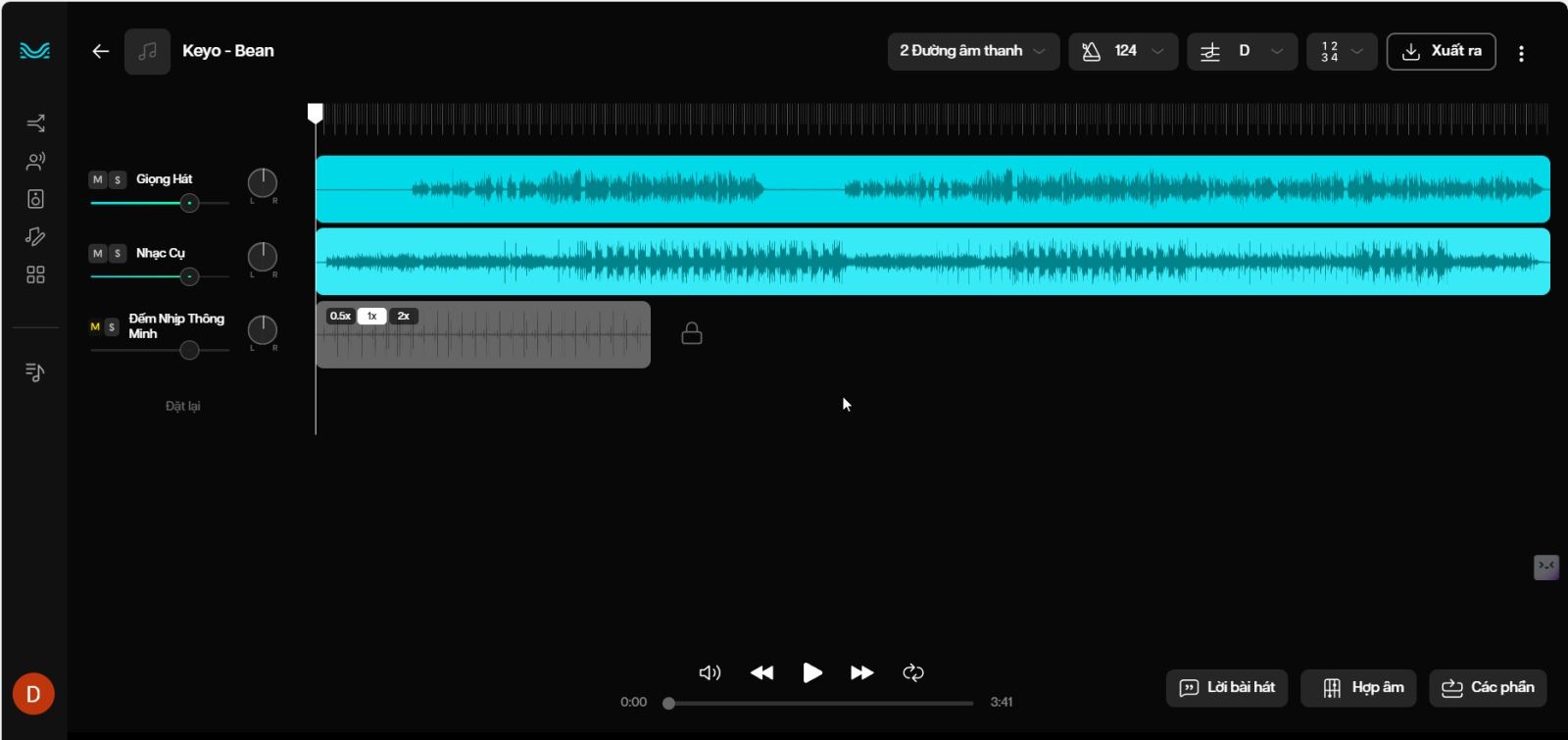
Task: Set metronome speed to 0.5x
Action: pyautogui.click(x=340, y=316)
